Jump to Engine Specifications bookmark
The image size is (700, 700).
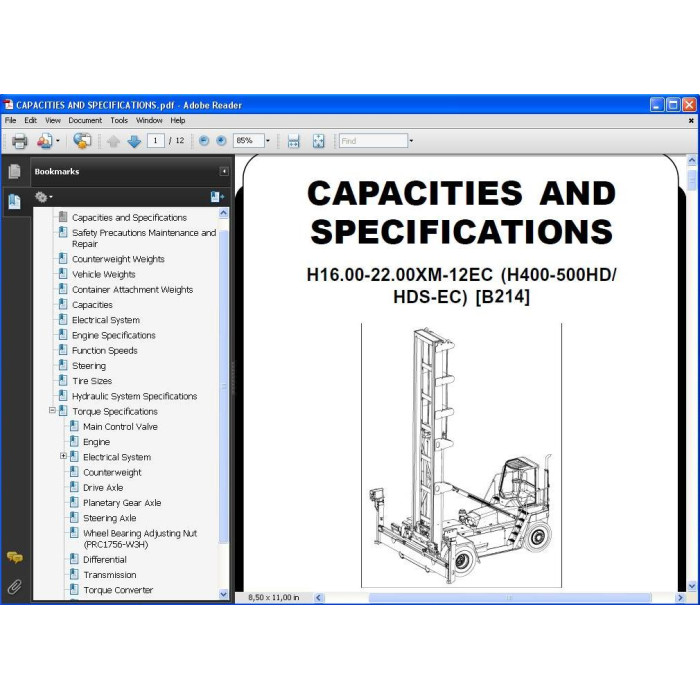pyautogui.click(x=114, y=335)
